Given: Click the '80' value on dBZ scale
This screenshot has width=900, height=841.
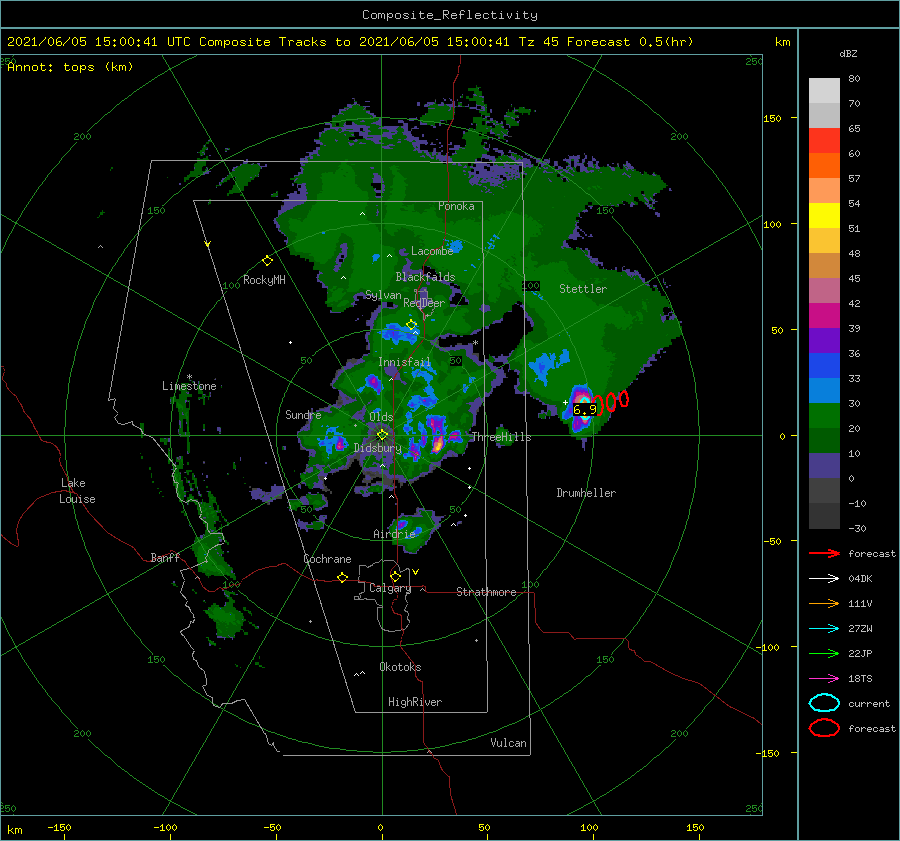Looking at the screenshot, I should (854, 79).
